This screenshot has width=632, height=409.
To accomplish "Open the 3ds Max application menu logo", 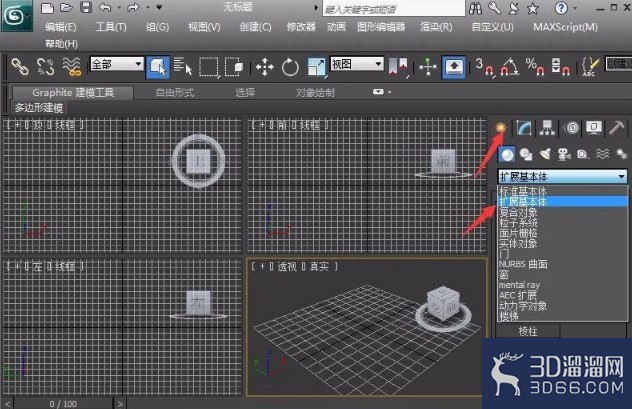I will 17,16.
